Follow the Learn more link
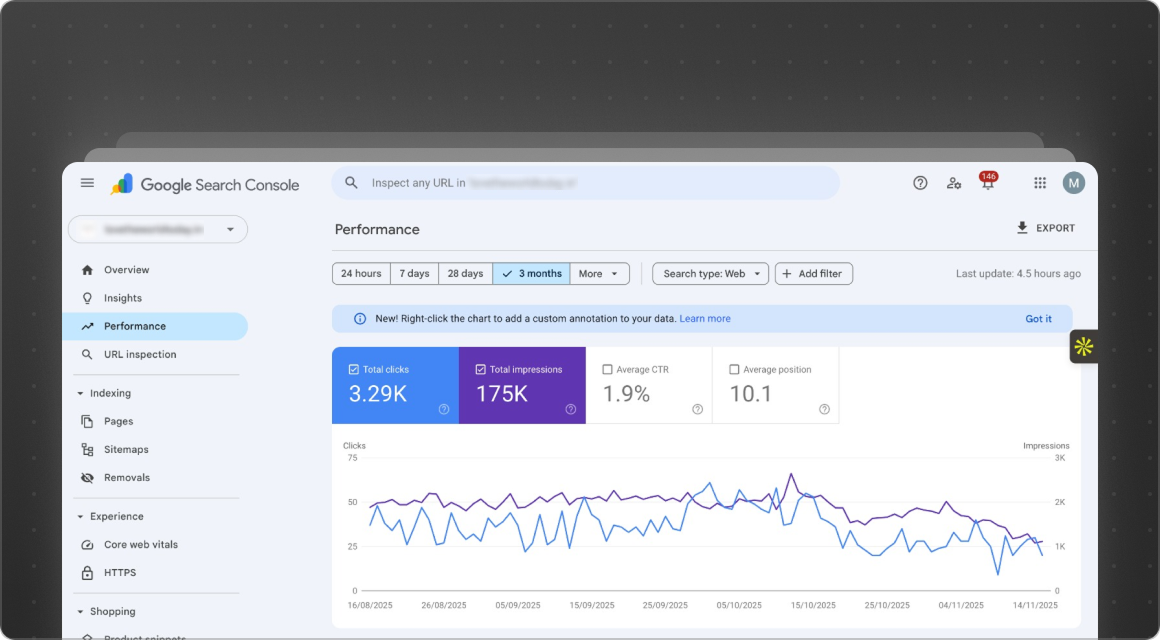This screenshot has height=640, width=1160. click(x=705, y=319)
